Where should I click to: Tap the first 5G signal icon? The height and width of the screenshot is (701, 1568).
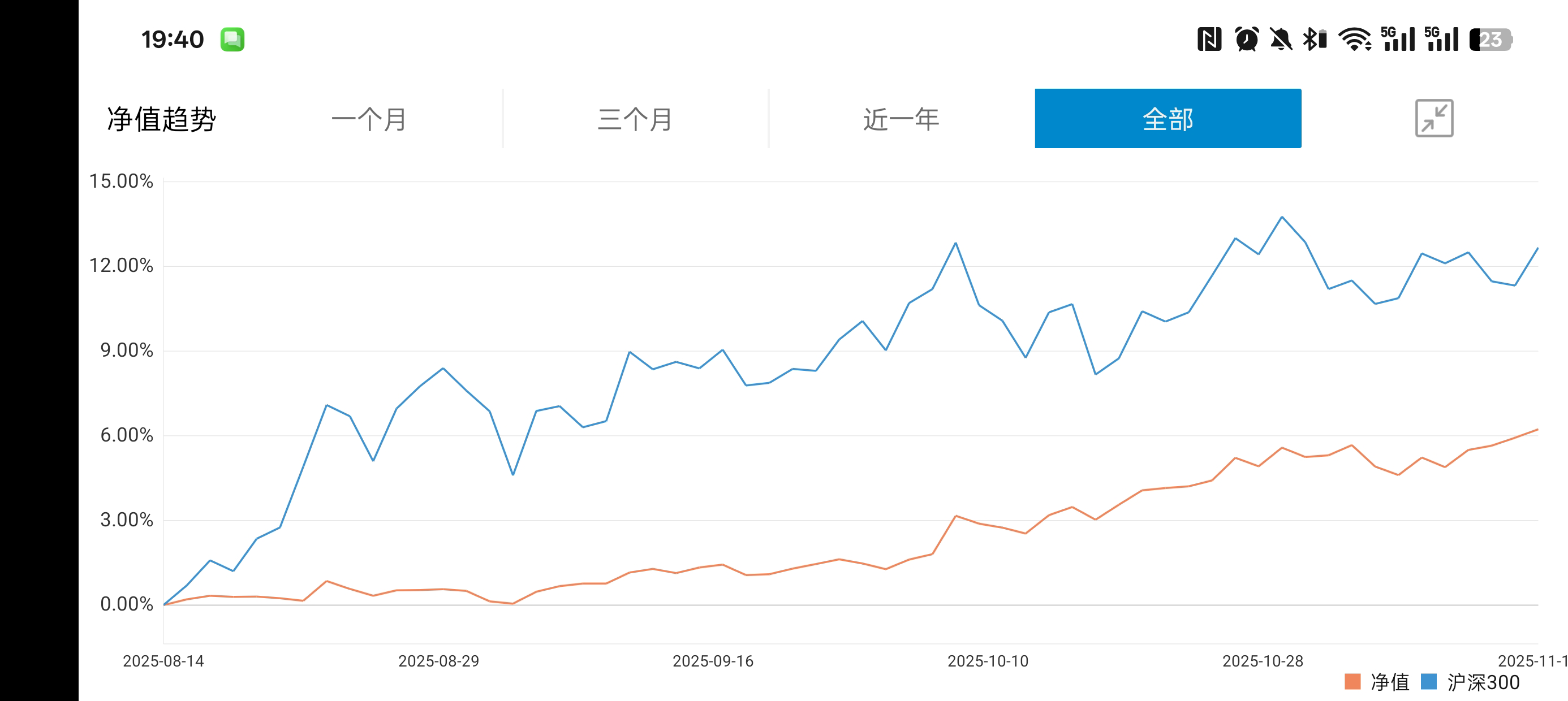[x=1398, y=40]
